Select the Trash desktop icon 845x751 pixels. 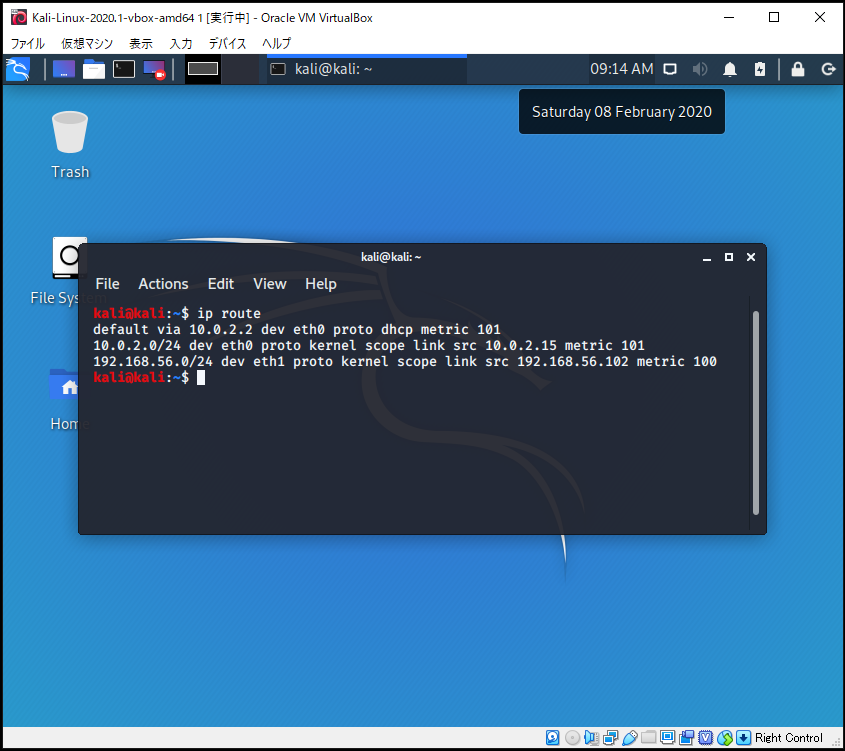point(70,144)
